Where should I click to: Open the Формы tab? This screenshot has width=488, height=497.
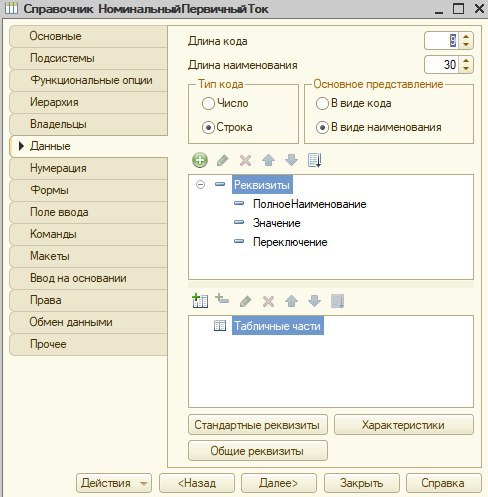tap(88, 190)
